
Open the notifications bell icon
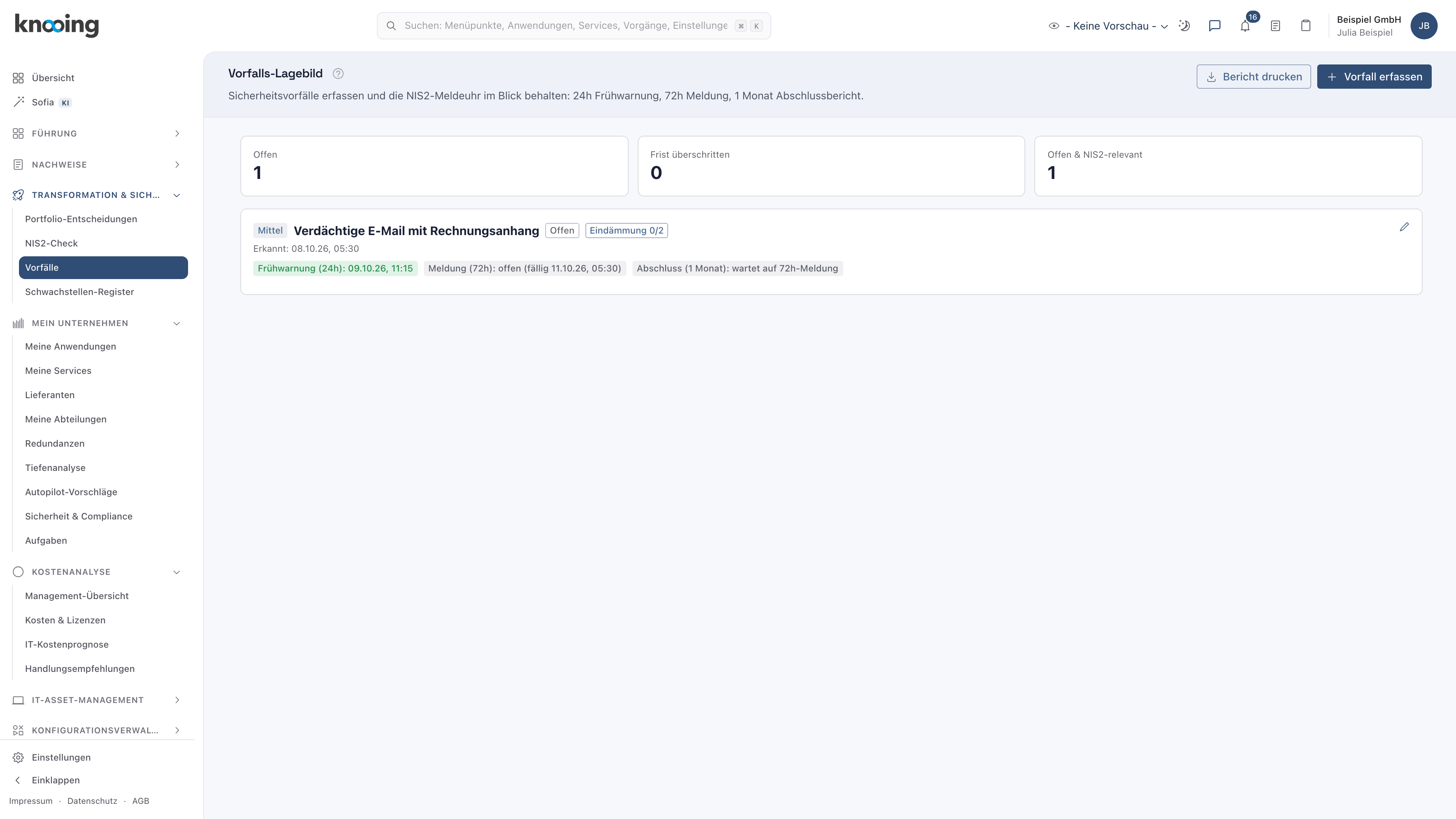[1244, 26]
